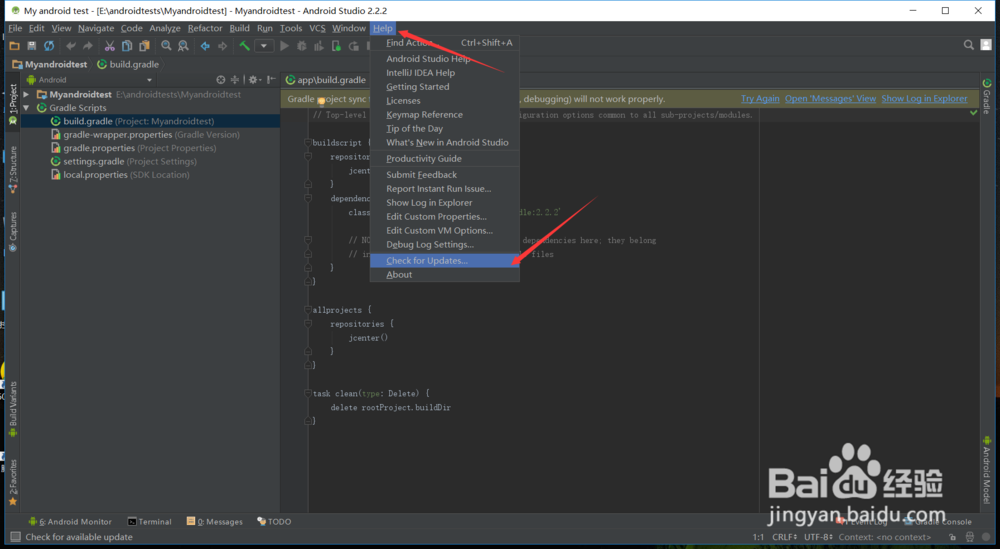Choose Keymap Reference in Help menu
The height and width of the screenshot is (549, 1000).
(x=445, y=115)
